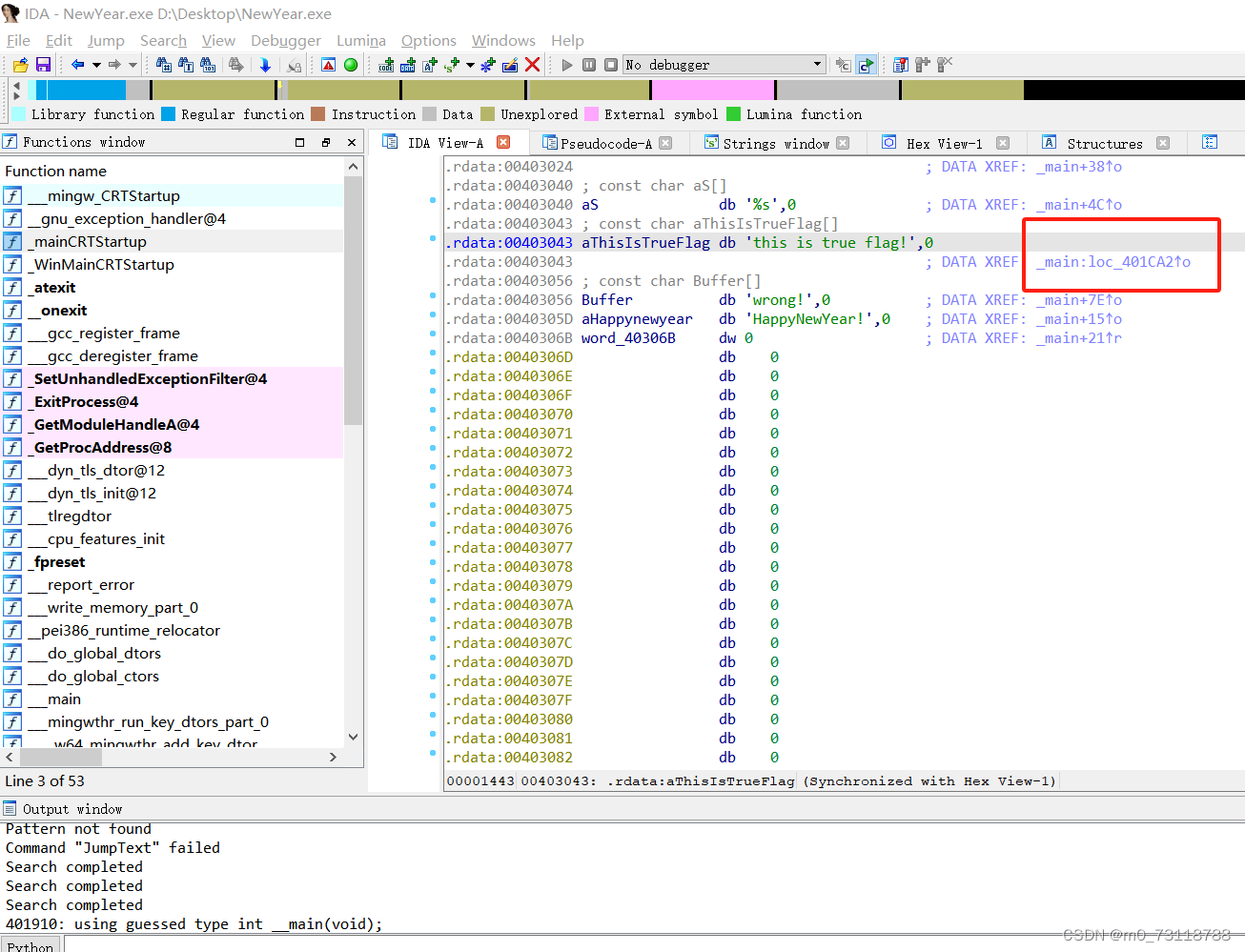Start debugger with play icon
The height and width of the screenshot is (952, 1245).
click(567, 65)
